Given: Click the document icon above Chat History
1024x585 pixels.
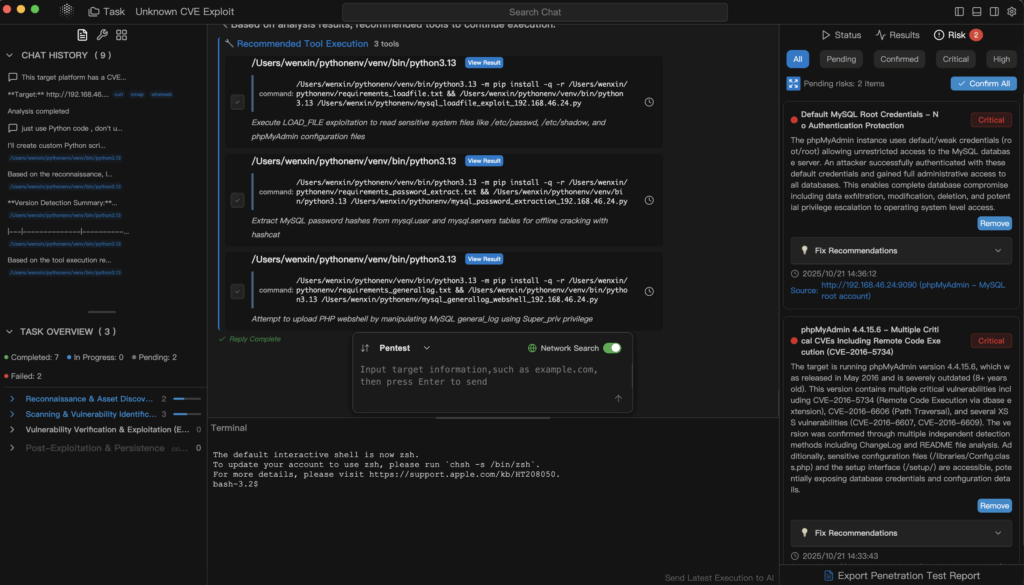Looking at the screenshot, I should click(82, 35).
